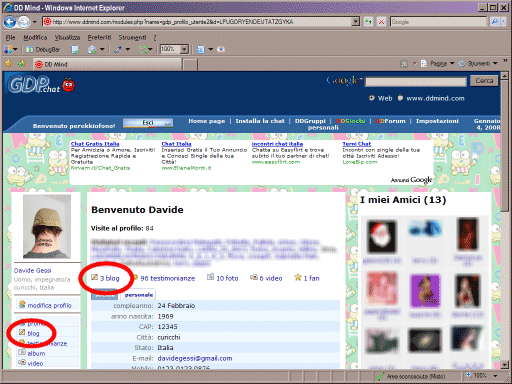The height and width of the screenshot is (384, 512).
Task: Go back with the browser Back arrow
Action: [x=10, y=22]
